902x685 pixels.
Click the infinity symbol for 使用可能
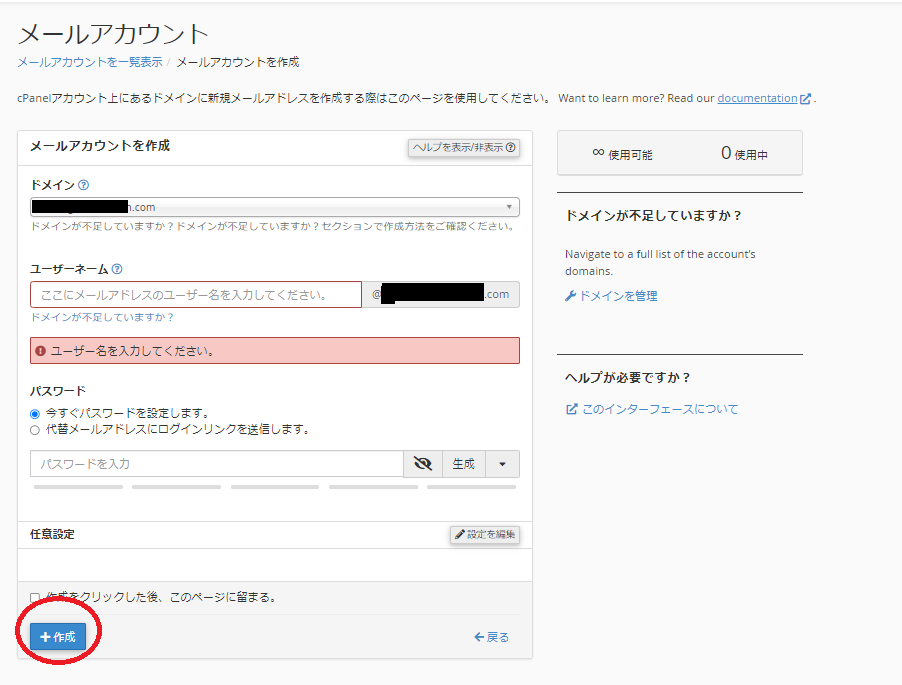pyautogui.click(x=598, y=153)
